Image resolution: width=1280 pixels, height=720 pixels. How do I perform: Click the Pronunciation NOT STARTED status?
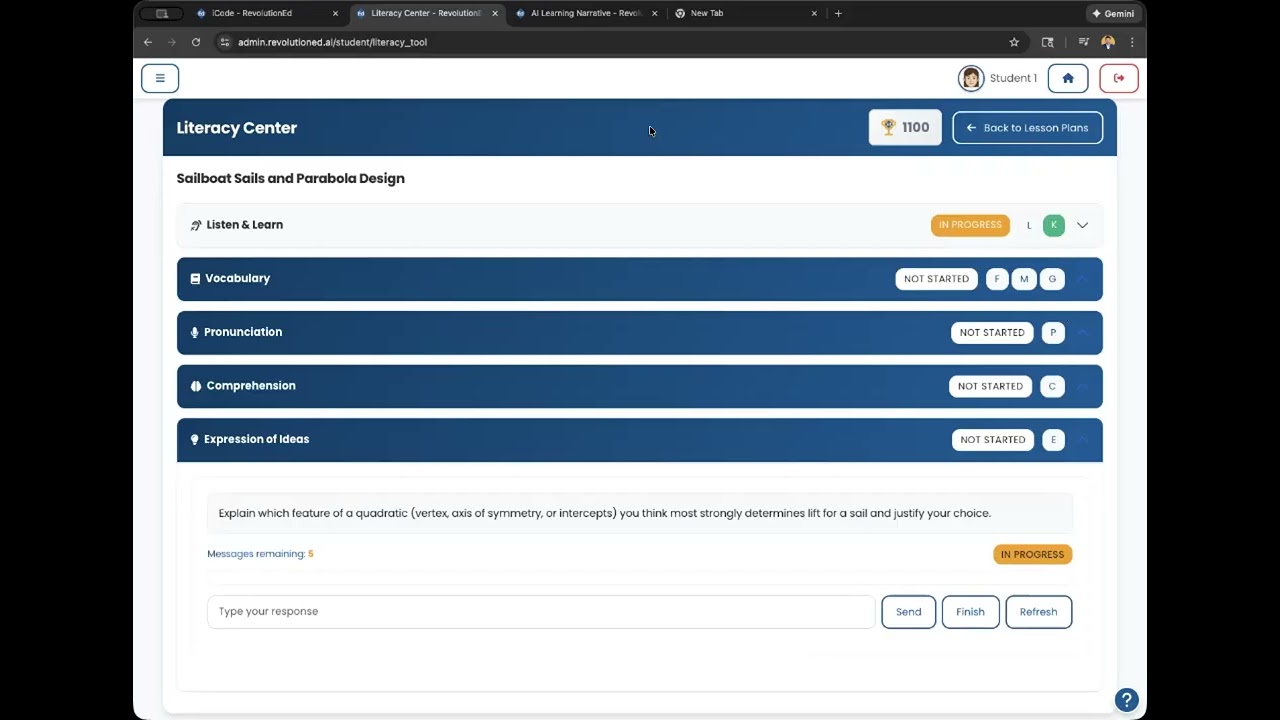pos(992,332)
